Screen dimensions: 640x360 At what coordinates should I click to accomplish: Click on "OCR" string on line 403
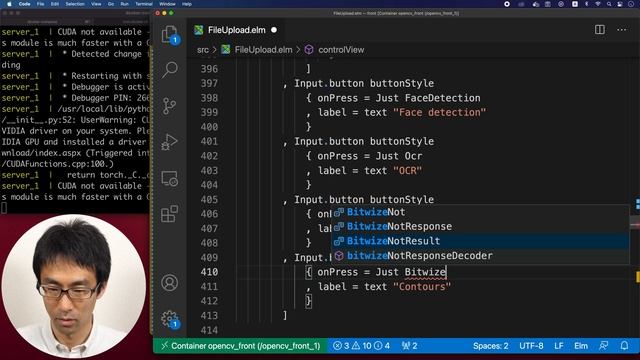point(407,171)
